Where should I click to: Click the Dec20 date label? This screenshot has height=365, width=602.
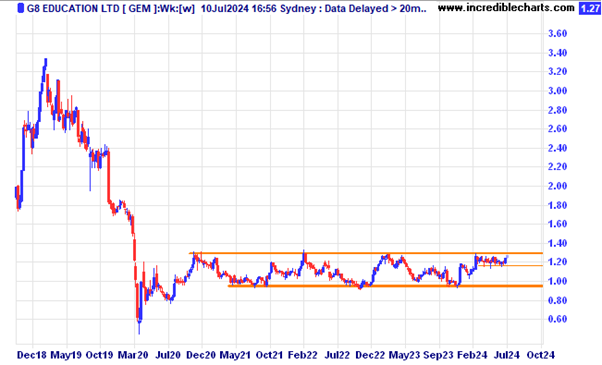tap(201, 355)
